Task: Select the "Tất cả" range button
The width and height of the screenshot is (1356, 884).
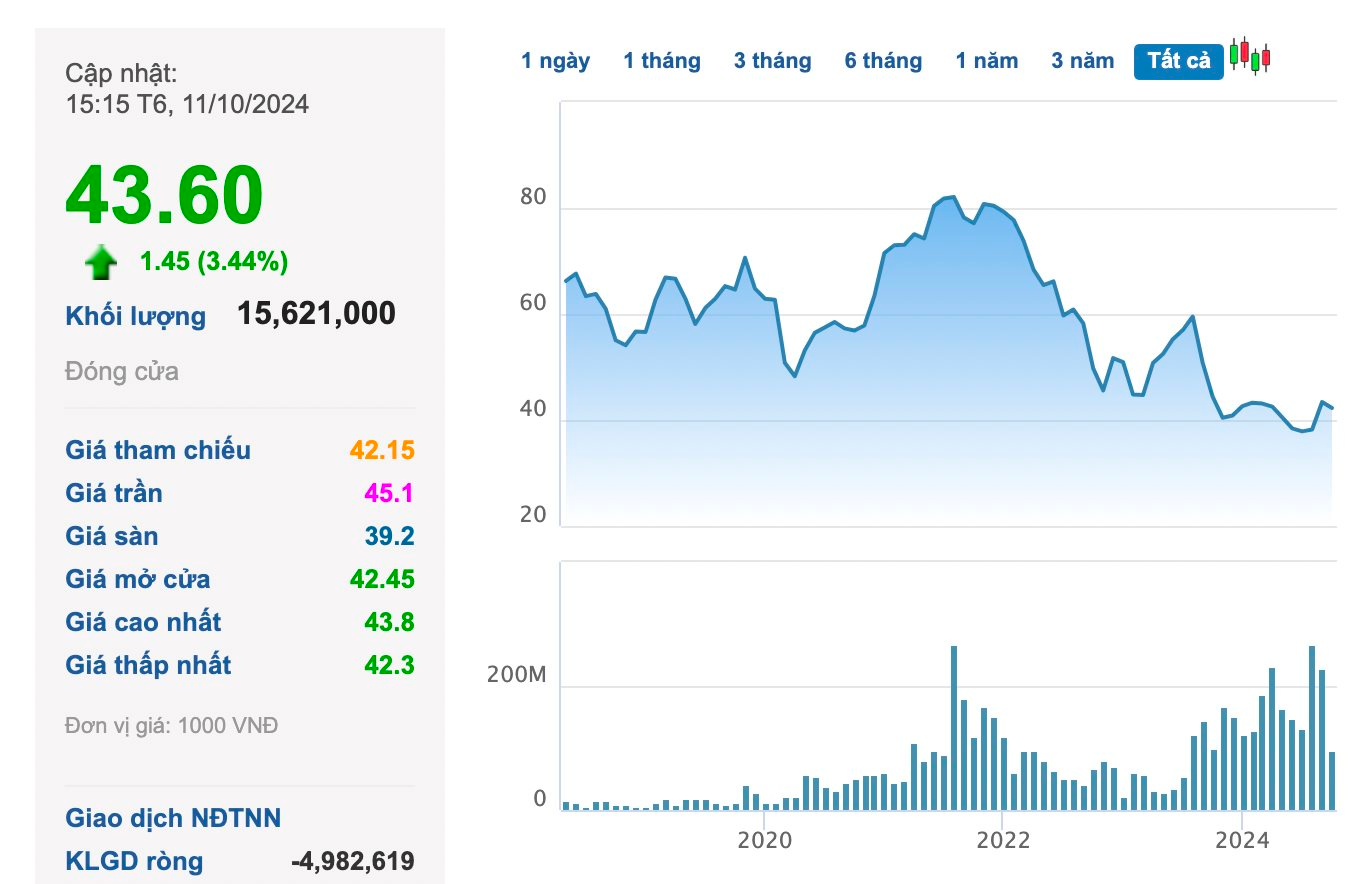Action: click(1178, 61)
